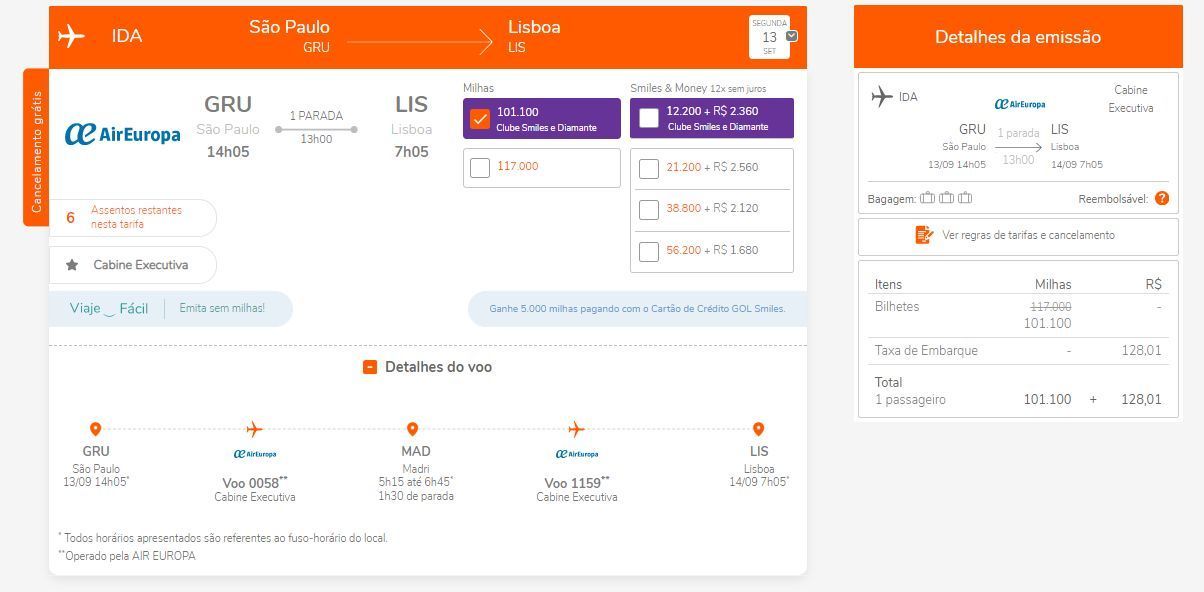Tick the 56.200 + R$ 1.680 checkbox
The image size is (1204, 592).
click(x=649, y=251)
